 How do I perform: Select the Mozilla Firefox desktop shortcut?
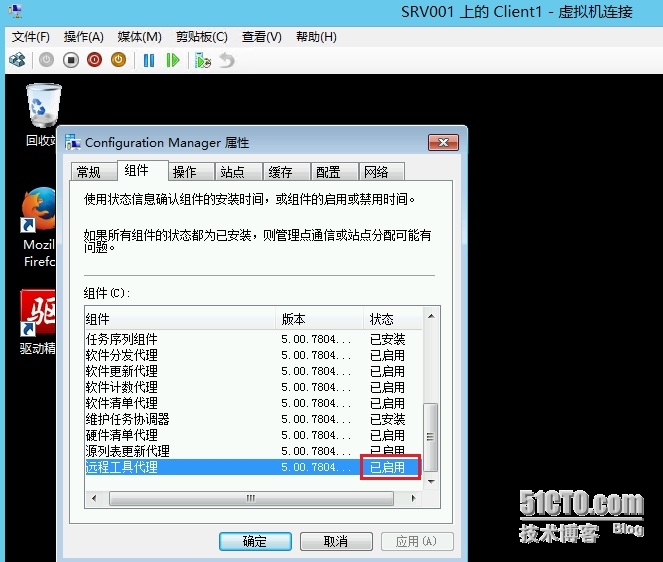pos(39,227)
